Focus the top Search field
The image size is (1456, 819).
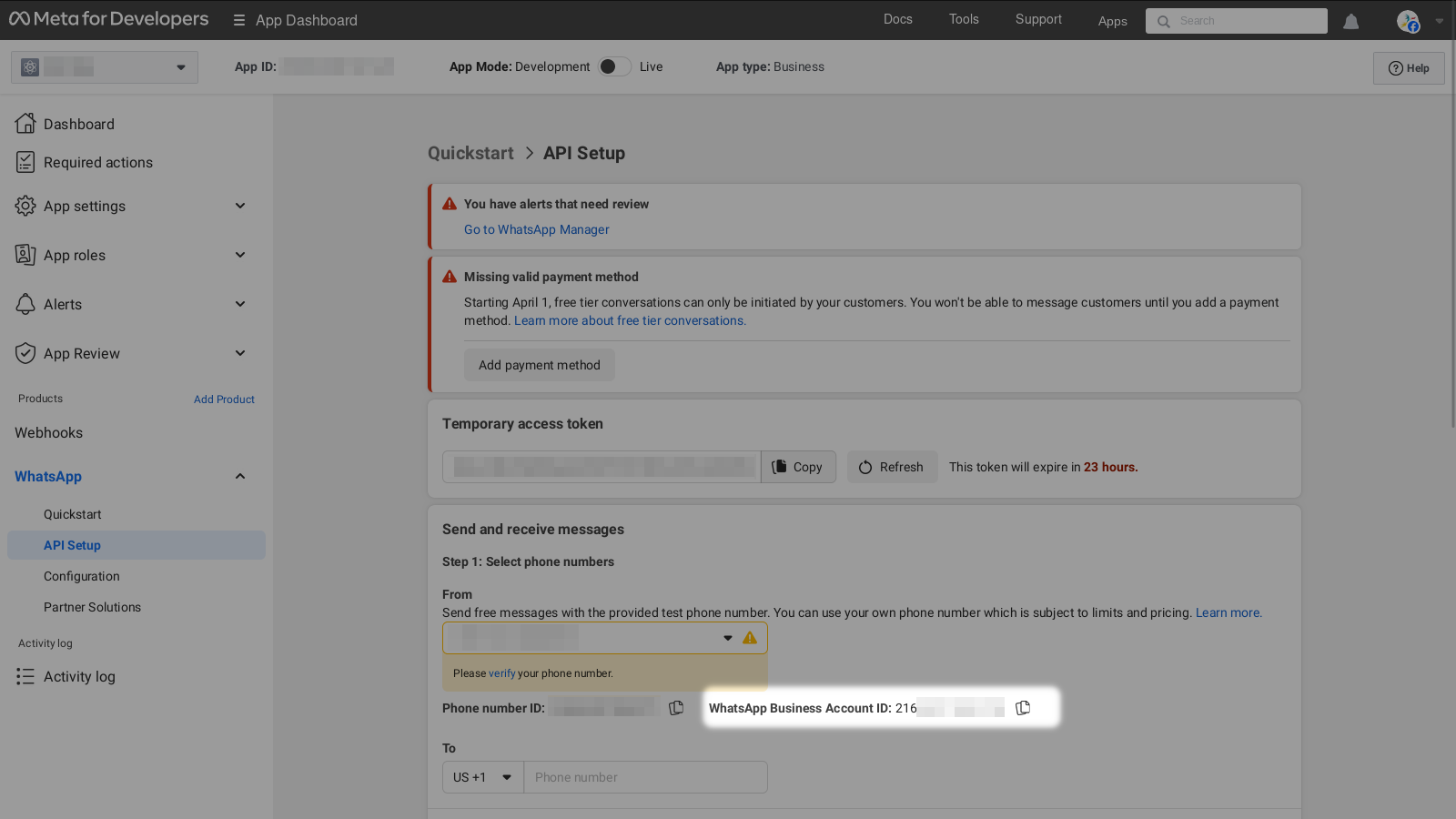pos(1237,21)
